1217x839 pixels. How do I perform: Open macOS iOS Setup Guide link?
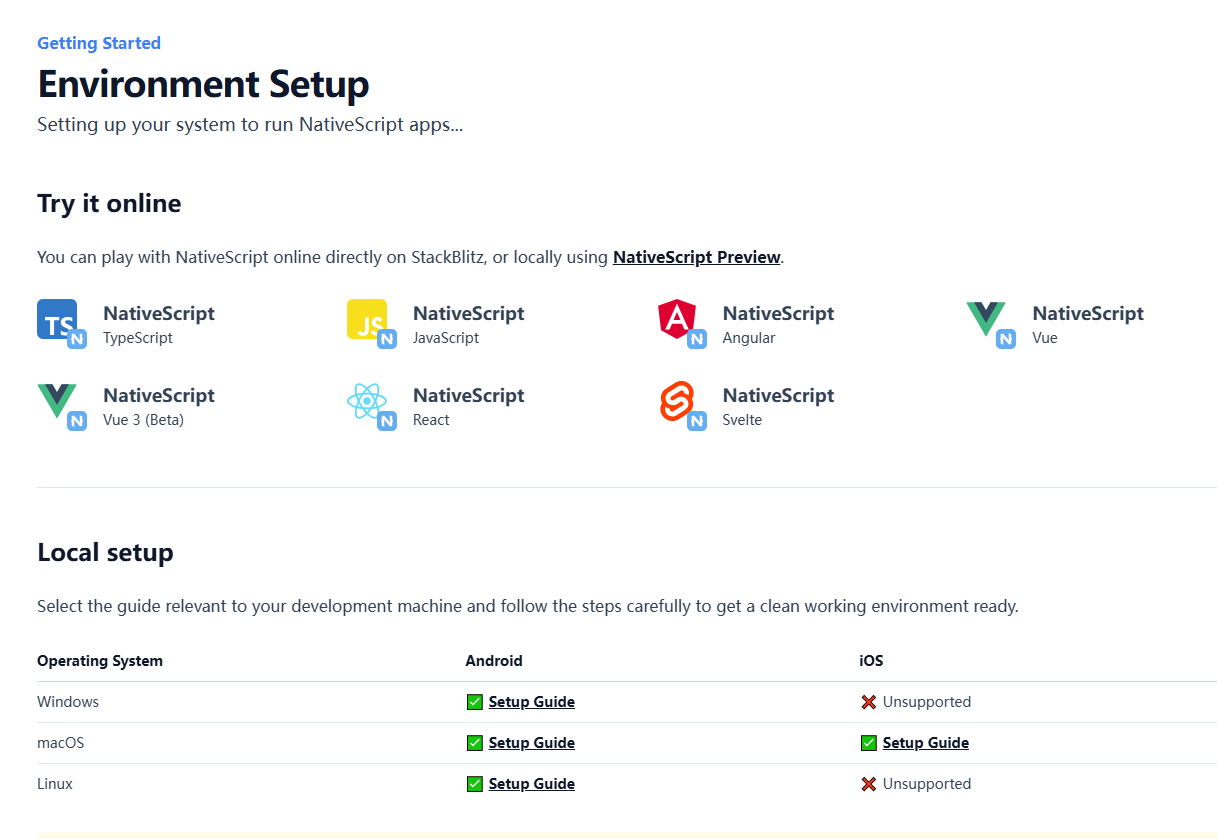tap(925, 743)
